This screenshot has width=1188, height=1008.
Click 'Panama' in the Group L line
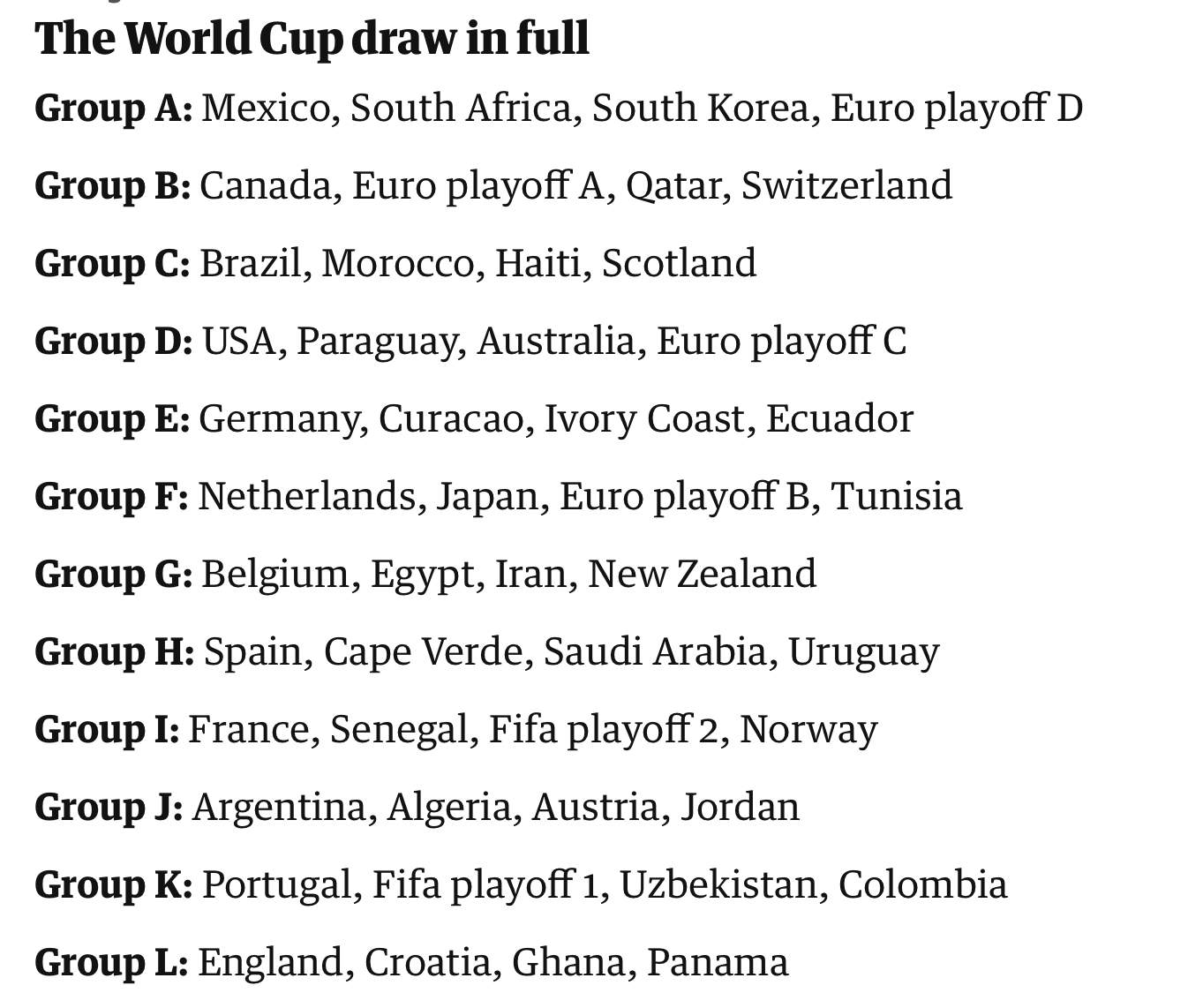tap(718, 962)
